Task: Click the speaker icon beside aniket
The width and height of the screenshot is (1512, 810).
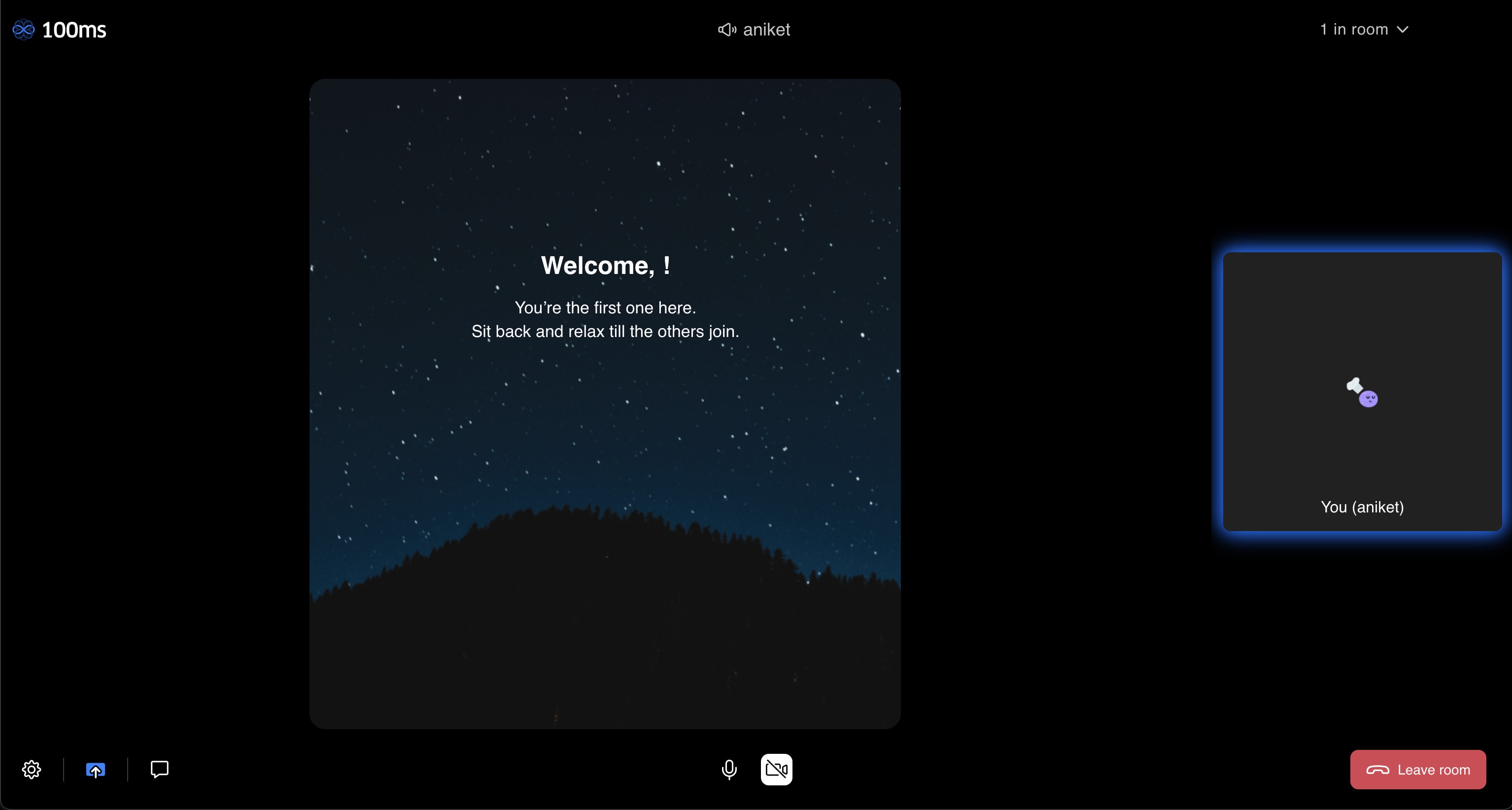Action: click(x=726, y=30)
